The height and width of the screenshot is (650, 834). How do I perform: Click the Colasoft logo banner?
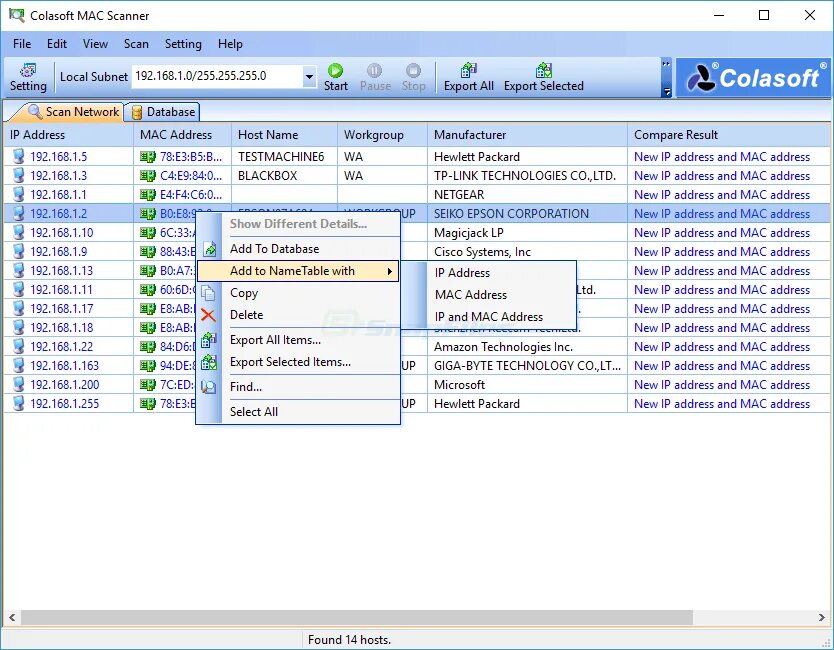coord(753,78)
